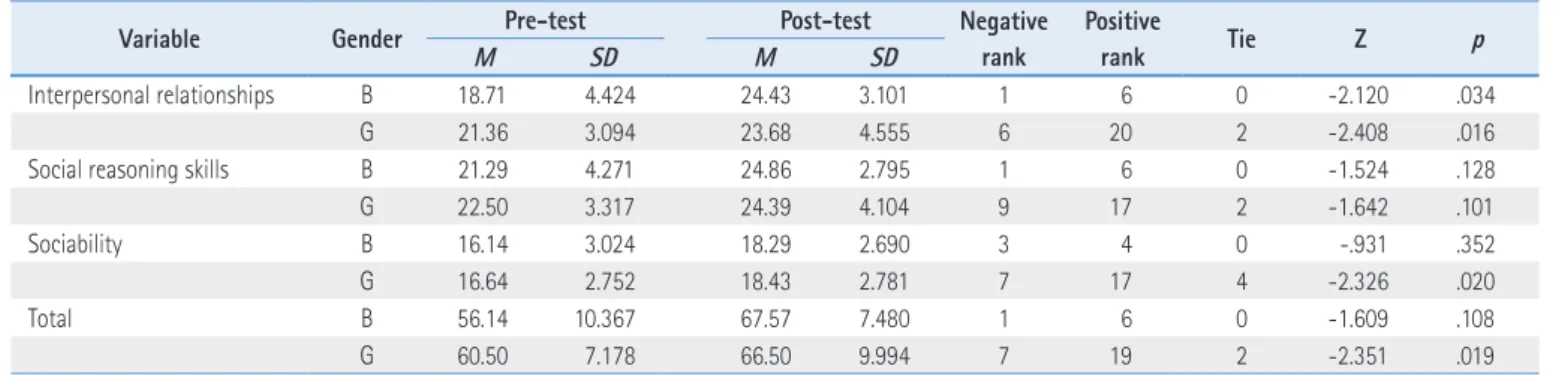Screen dimensions: 1559x375
Task: Click the Sociability row label
Action: click(x=64, y=241)
